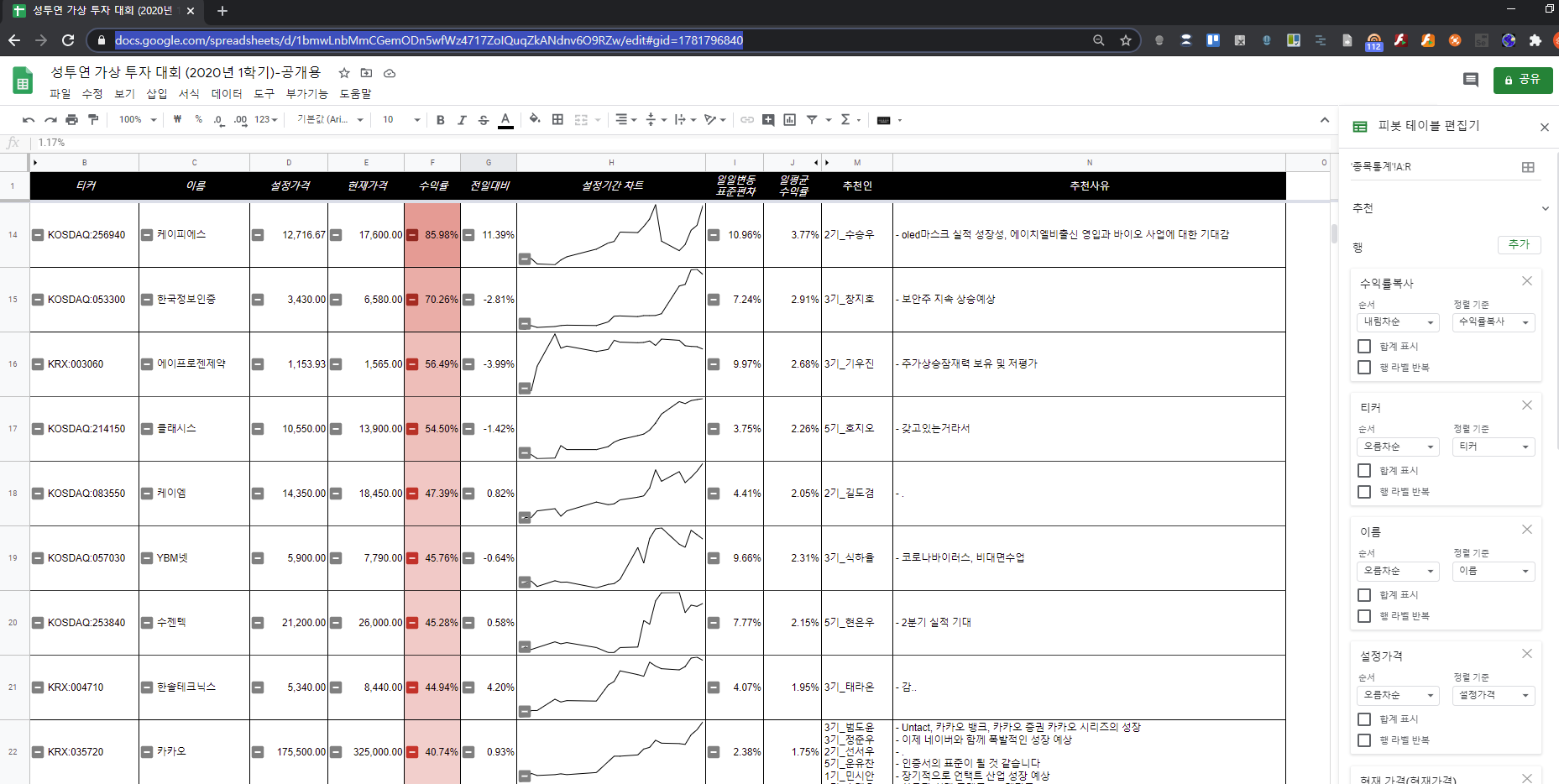The image size is (1559, 784).
Task: Check 행 라벨 반복 under 이름
Action: pyautogui.click(x=1364, y=615)
